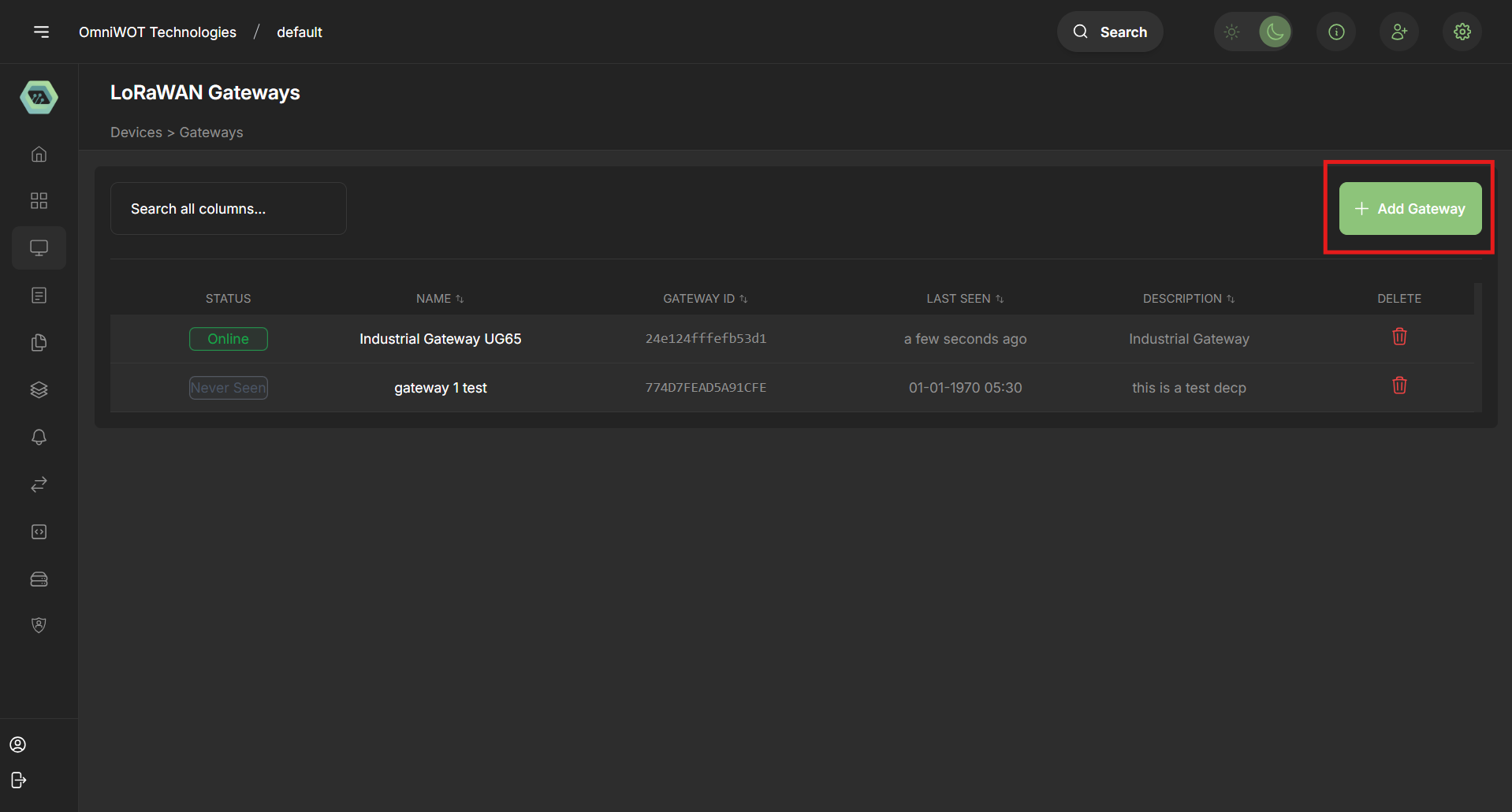Open the Home icon in the sidebar

tap(39, 155)
